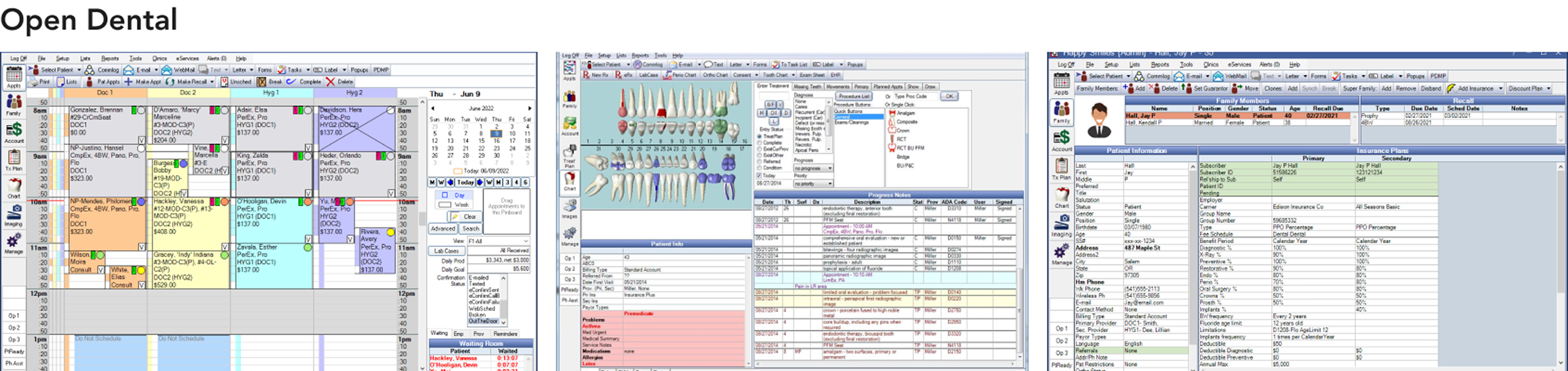
Task: Select June 16 in the calendar
Action: (497, 141)
